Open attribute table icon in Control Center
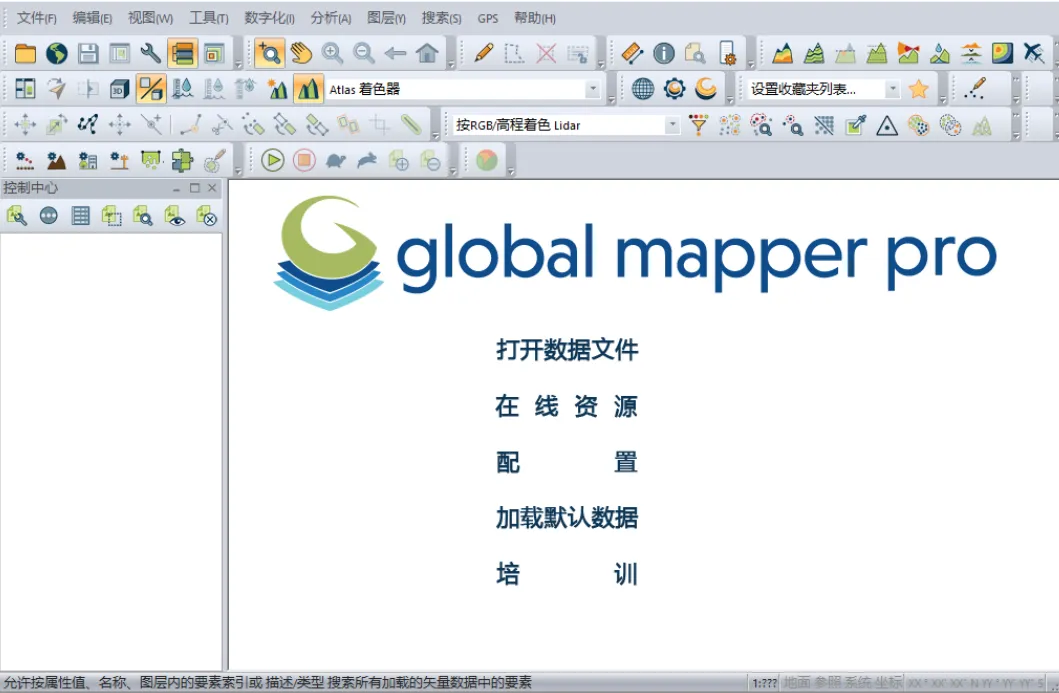 (80, 216)
